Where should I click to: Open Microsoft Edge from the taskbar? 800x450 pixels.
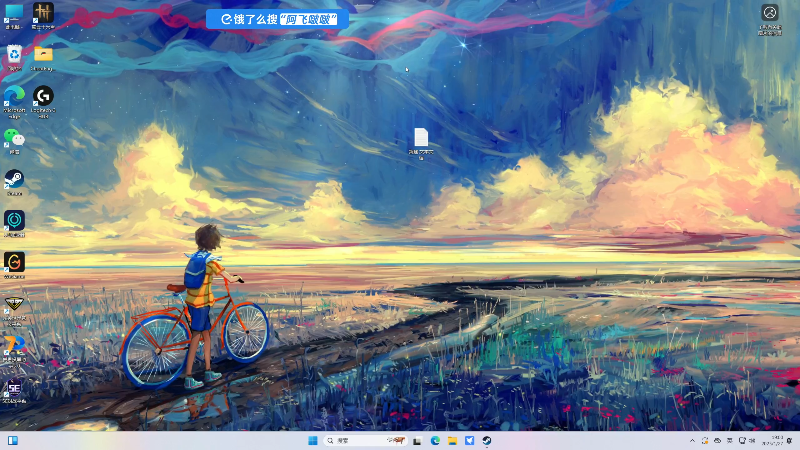(435, 440)
